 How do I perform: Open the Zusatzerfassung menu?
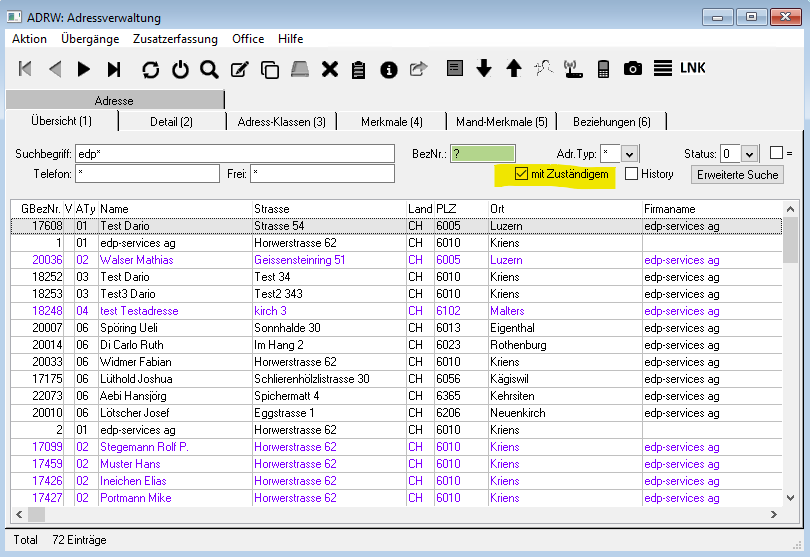click(175, 39)
